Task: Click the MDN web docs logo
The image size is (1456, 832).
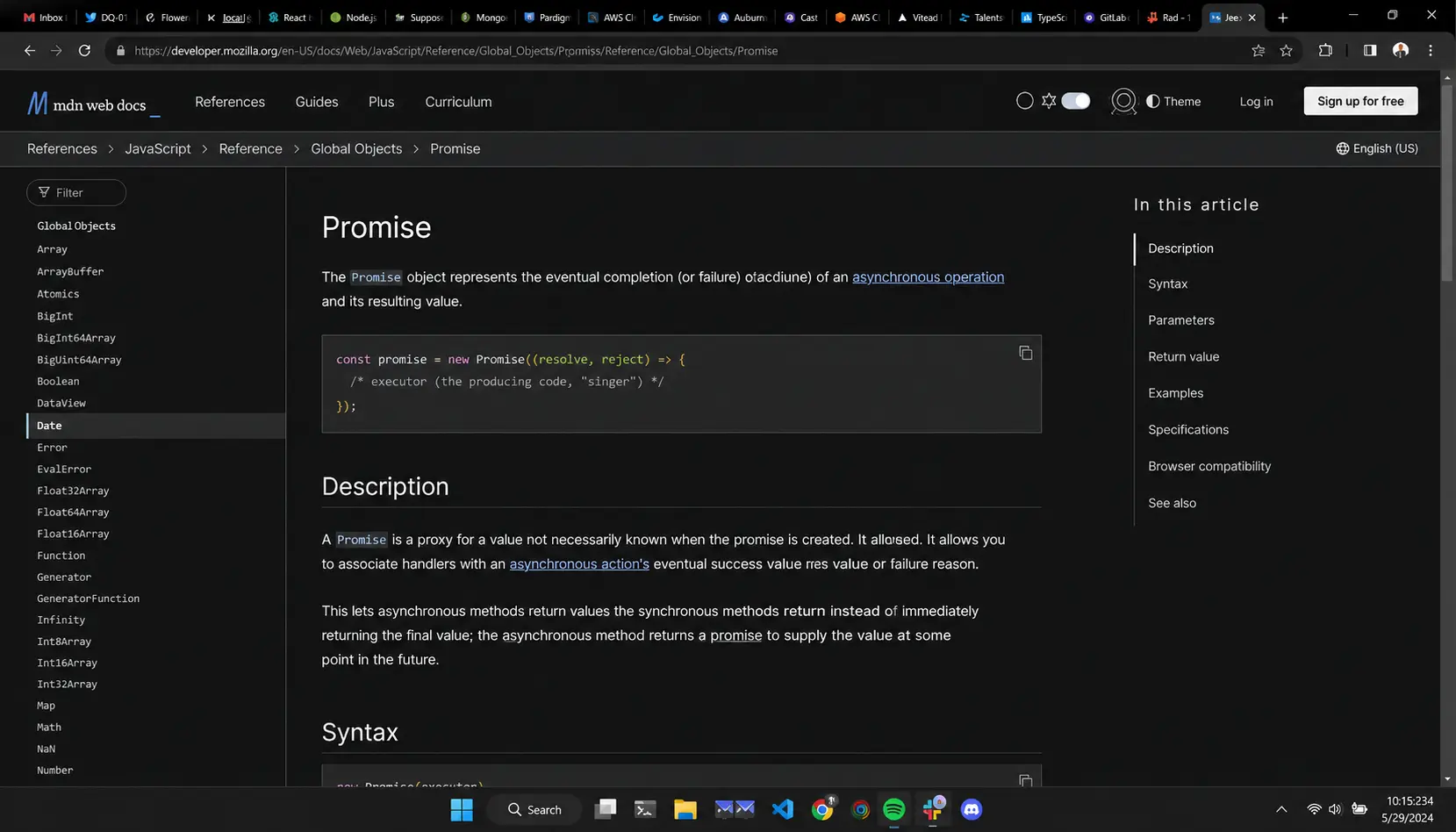Action: 93,104
